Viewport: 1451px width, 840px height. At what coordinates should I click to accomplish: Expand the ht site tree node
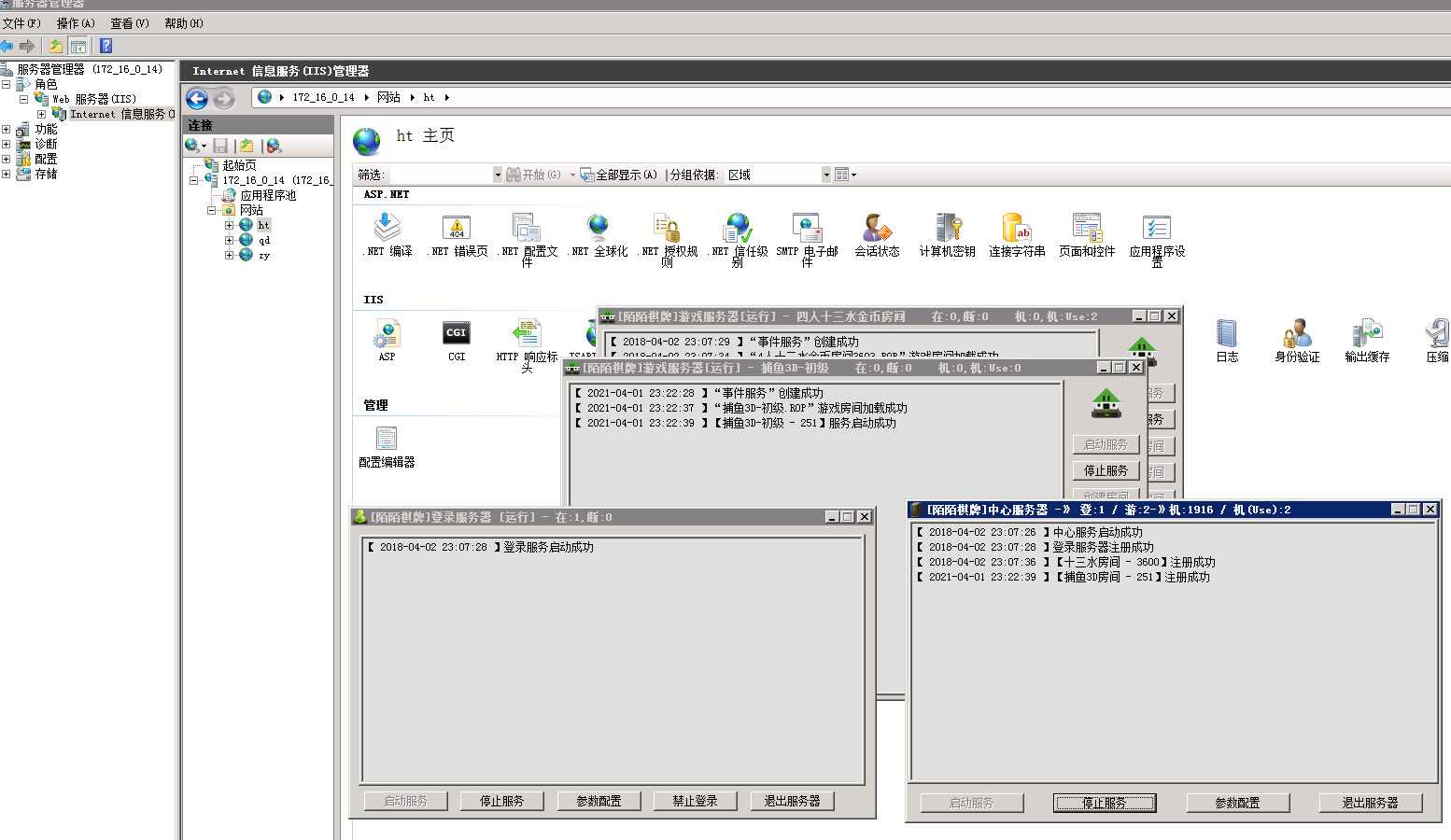point(229,225)
